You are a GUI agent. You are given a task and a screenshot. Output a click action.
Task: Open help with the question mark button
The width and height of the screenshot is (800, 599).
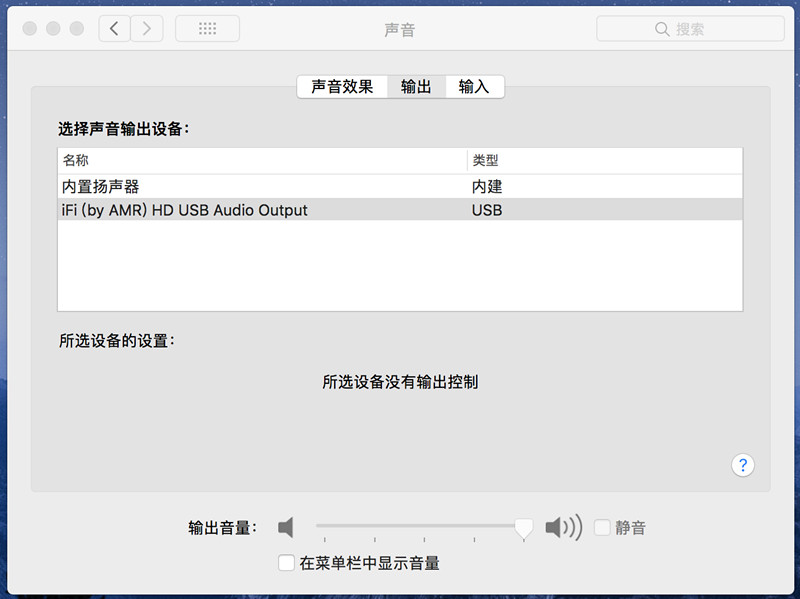point(743,465)
